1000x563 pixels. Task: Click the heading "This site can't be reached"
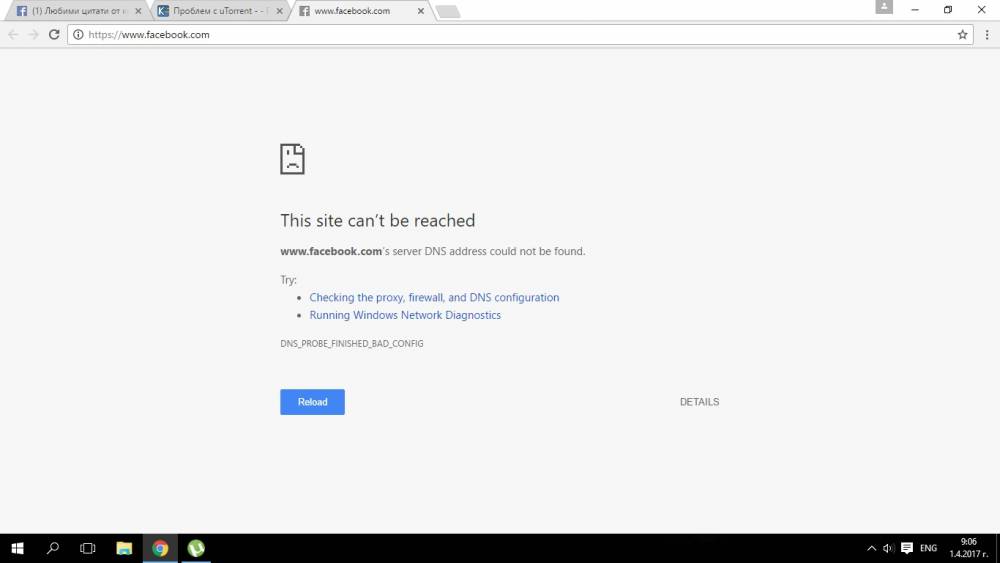coord(378,221)
